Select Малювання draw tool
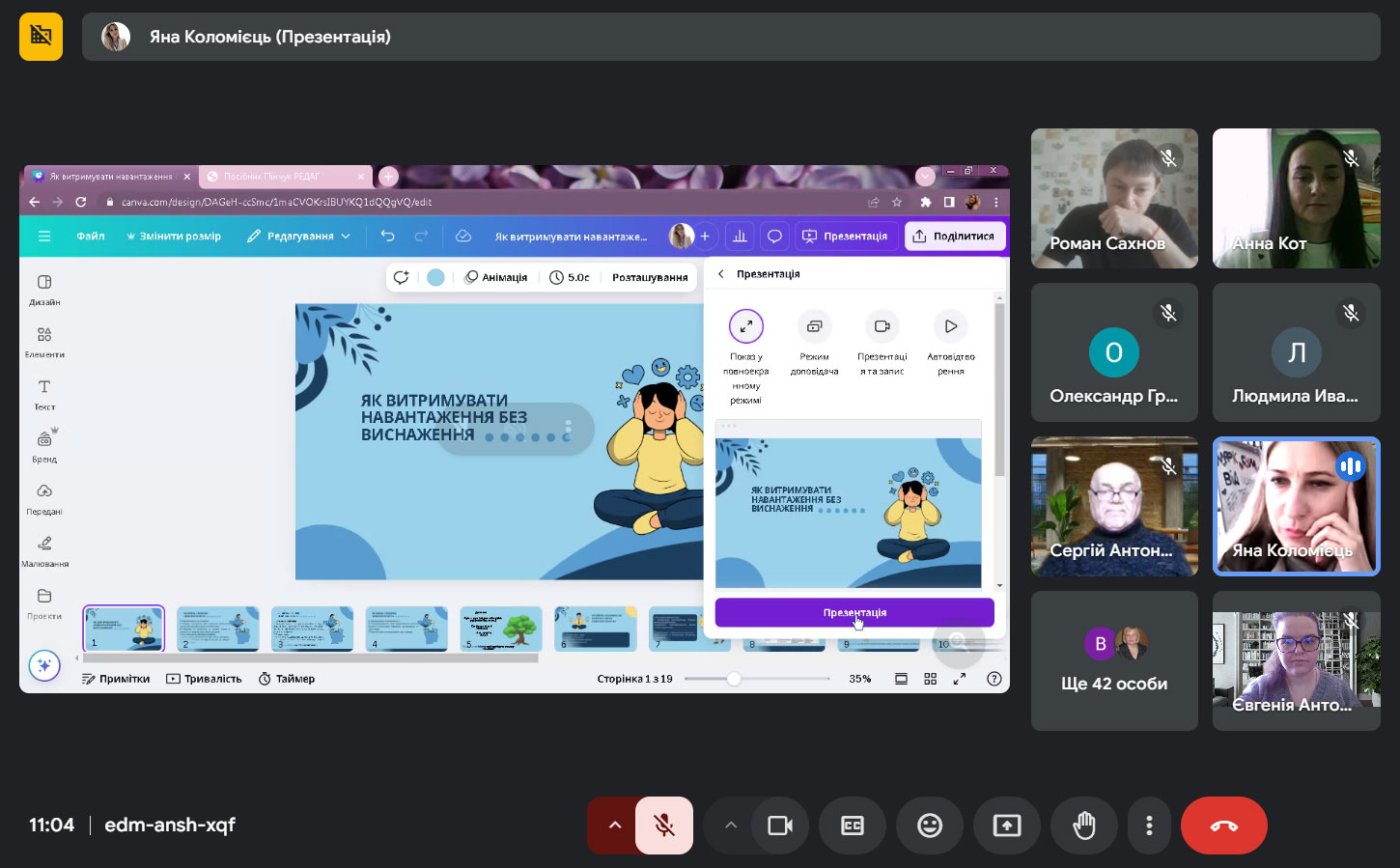1400x868 pixels. click(44, 550)
